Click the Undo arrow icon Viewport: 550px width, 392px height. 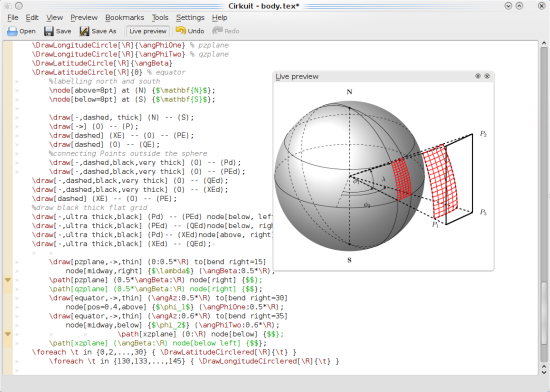click(x=181, y=31)
